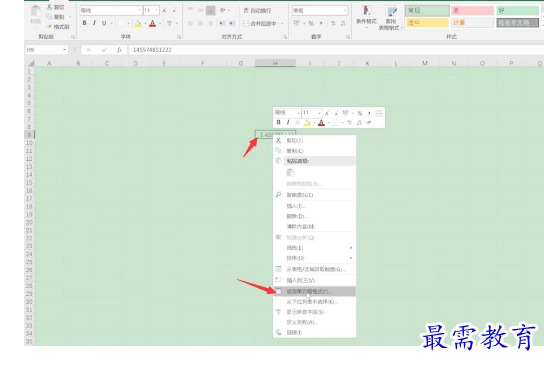Click the Insert Function fx button
Viewport: 544px width, 369px height.
pyautogui.click(x=119, y=50)
